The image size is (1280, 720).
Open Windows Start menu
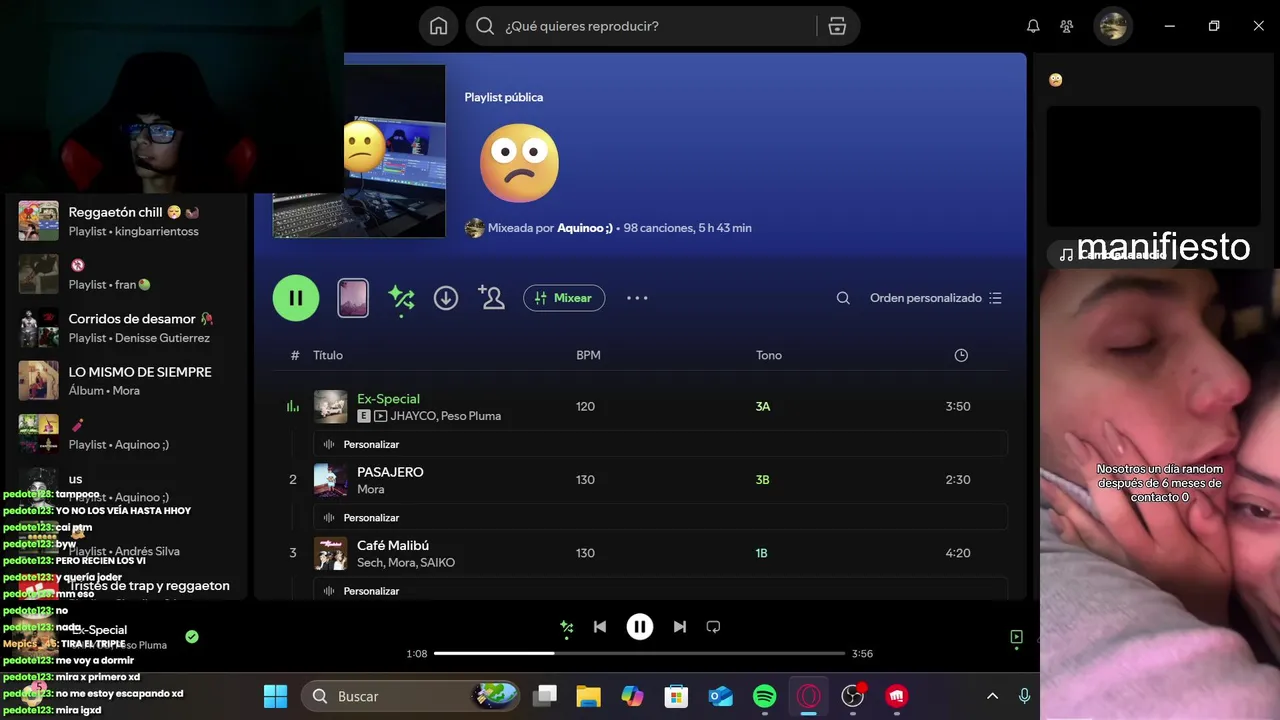coord(275,696)
